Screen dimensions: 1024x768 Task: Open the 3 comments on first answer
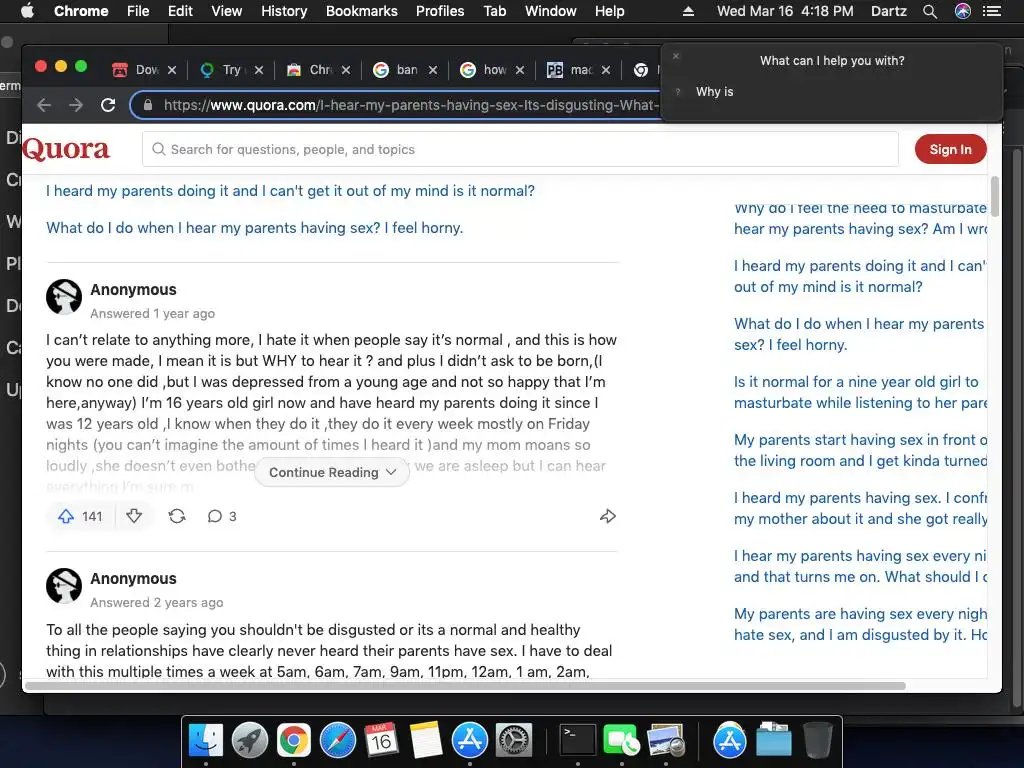[222, 517]
